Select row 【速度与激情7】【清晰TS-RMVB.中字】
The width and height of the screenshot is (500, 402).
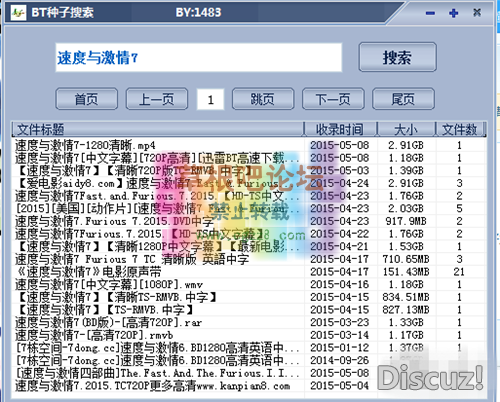pyautogui.click(x=249, y=297)
